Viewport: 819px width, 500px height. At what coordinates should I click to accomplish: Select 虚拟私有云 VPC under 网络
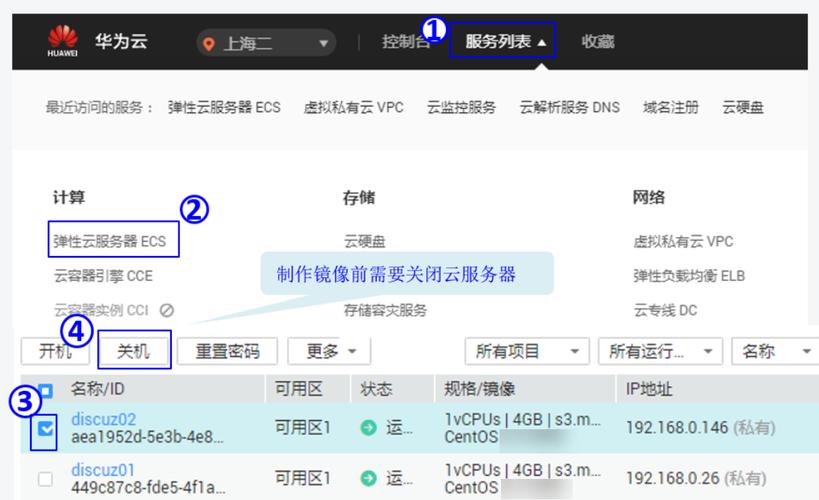tap(683, 241)
